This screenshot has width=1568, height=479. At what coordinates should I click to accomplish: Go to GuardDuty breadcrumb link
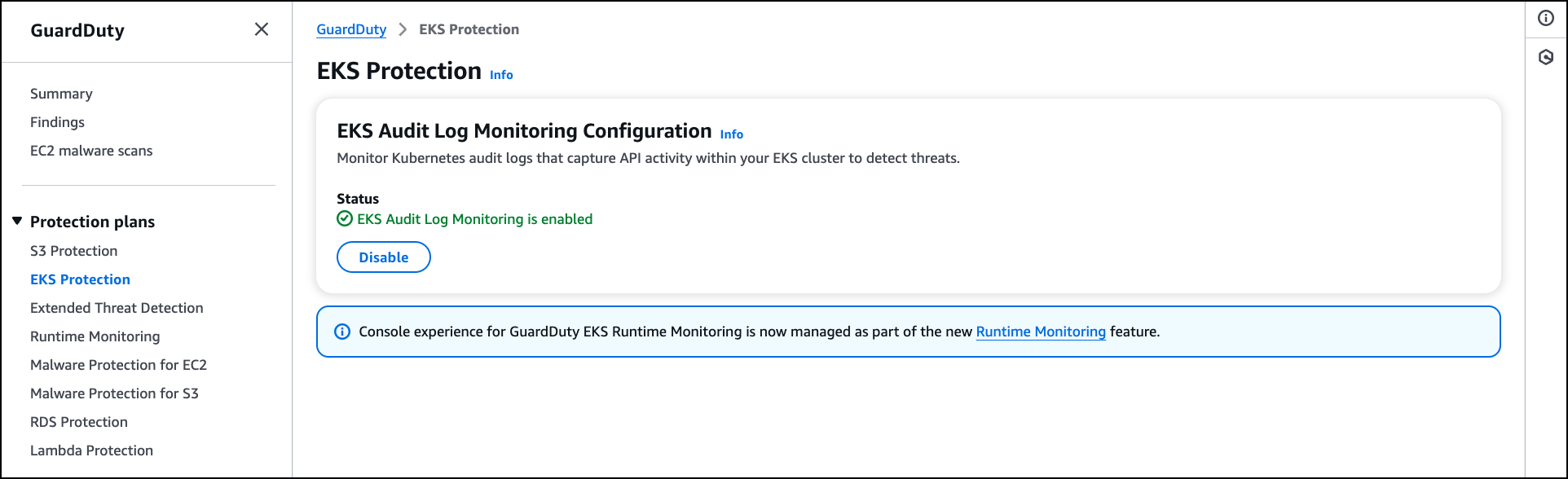click(x=351, y=29)
